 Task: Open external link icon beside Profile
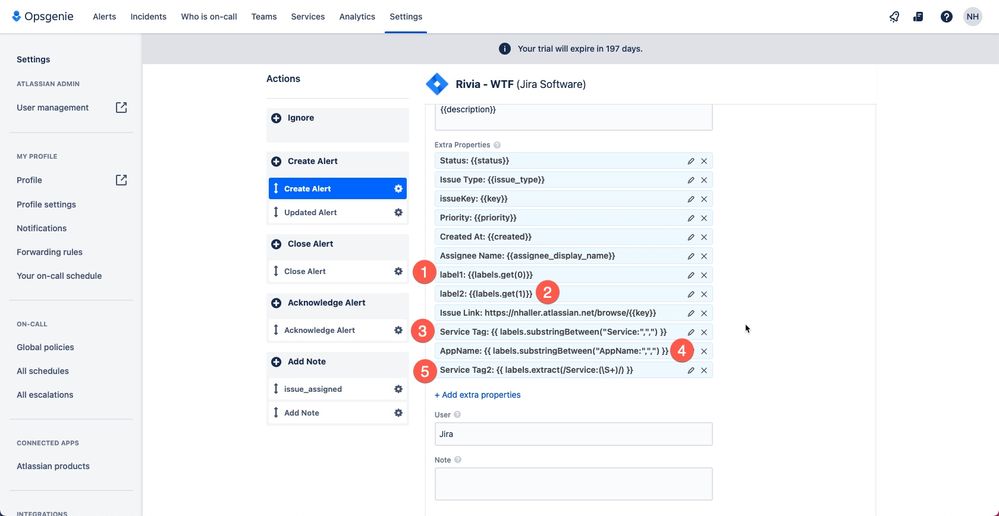click(x=121, y=180)
